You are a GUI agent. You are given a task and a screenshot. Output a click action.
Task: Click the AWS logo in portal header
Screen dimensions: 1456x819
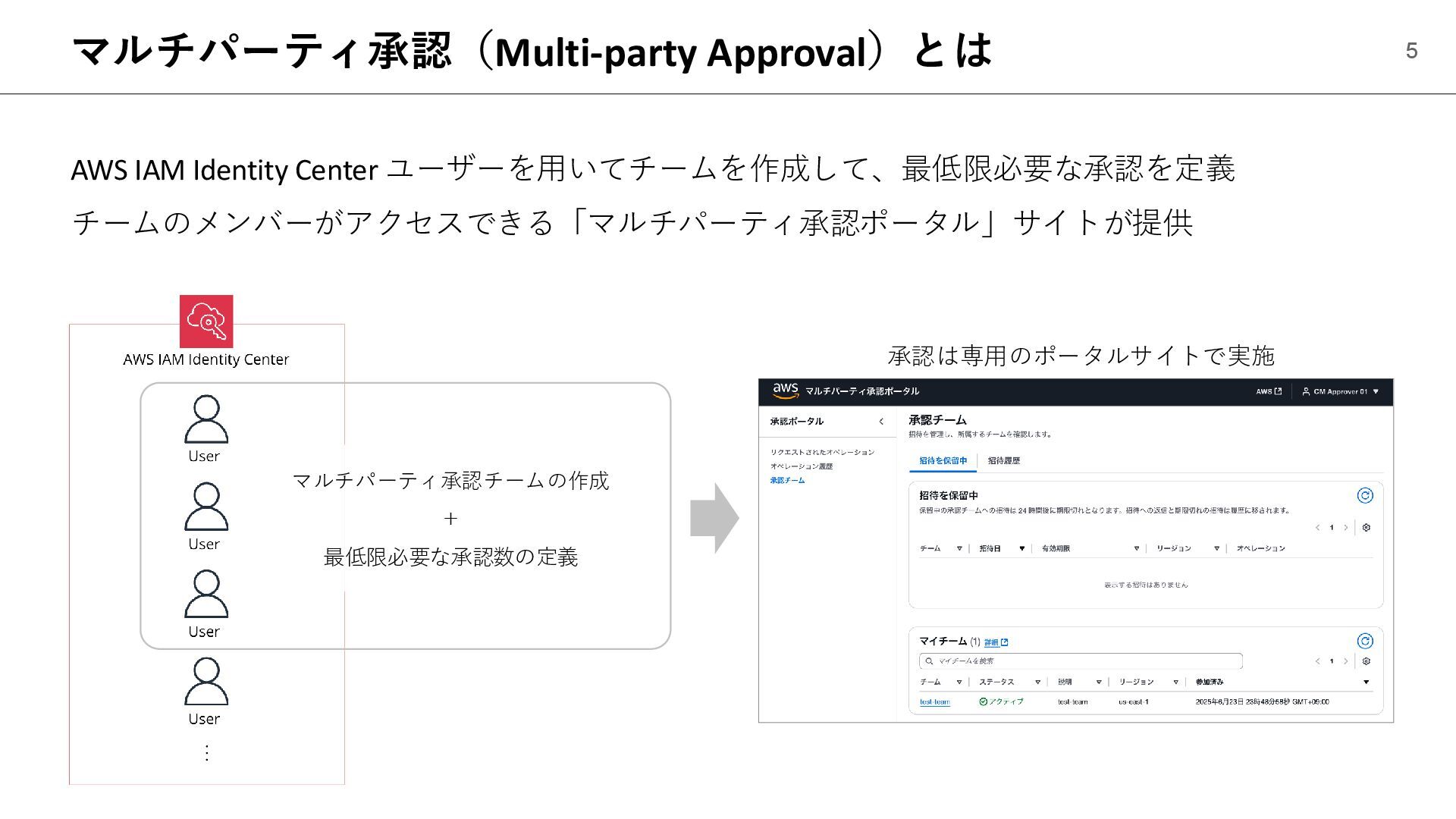pyautogui.click(x=786, y=391)
